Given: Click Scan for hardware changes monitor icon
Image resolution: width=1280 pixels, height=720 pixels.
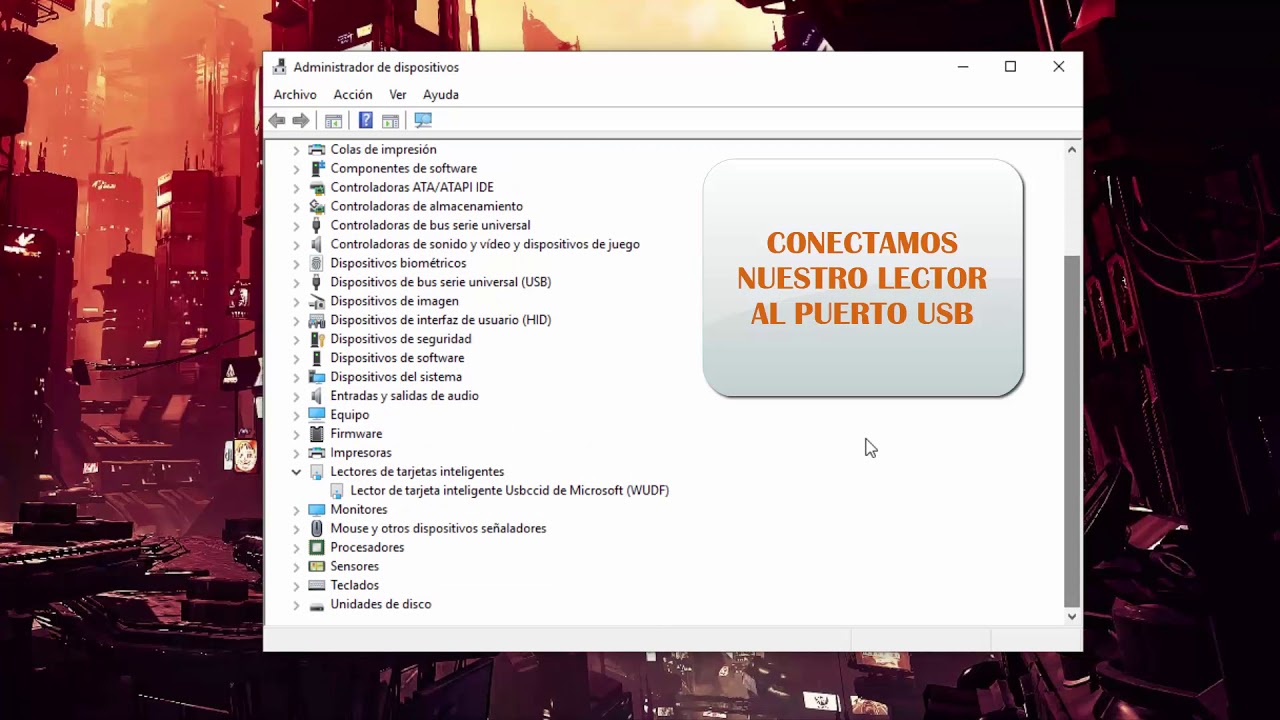Looking at the screenshot, I should click(x=423, y=120).
